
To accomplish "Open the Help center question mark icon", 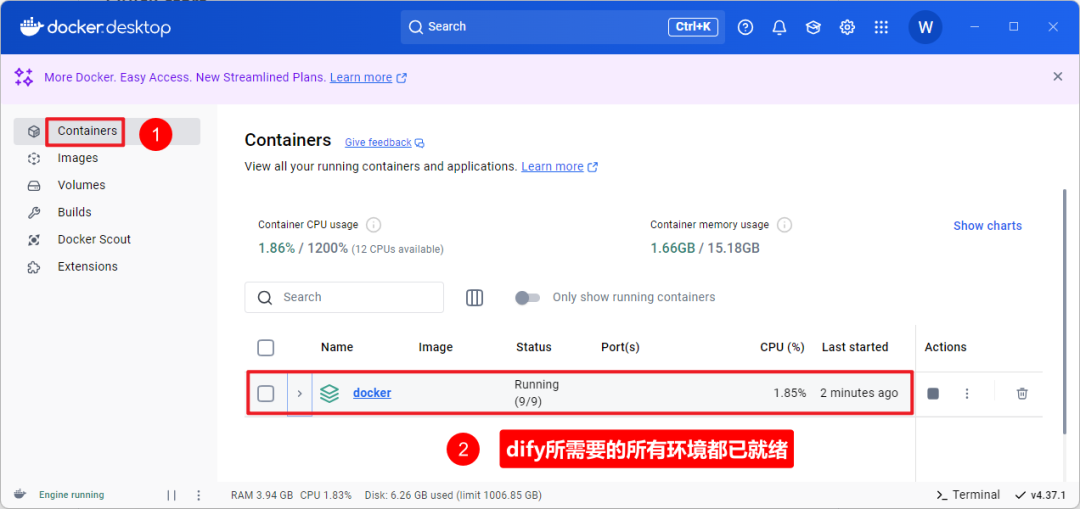I will (745, 27).
